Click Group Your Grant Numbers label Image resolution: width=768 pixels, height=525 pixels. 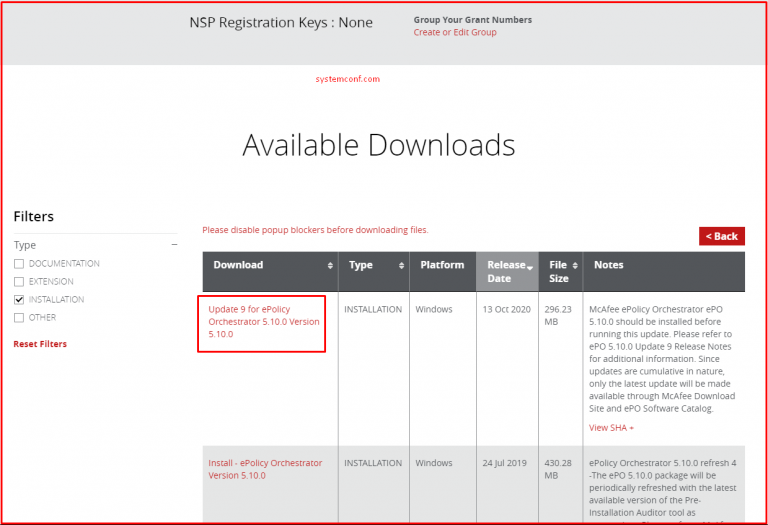pos(473,20)
